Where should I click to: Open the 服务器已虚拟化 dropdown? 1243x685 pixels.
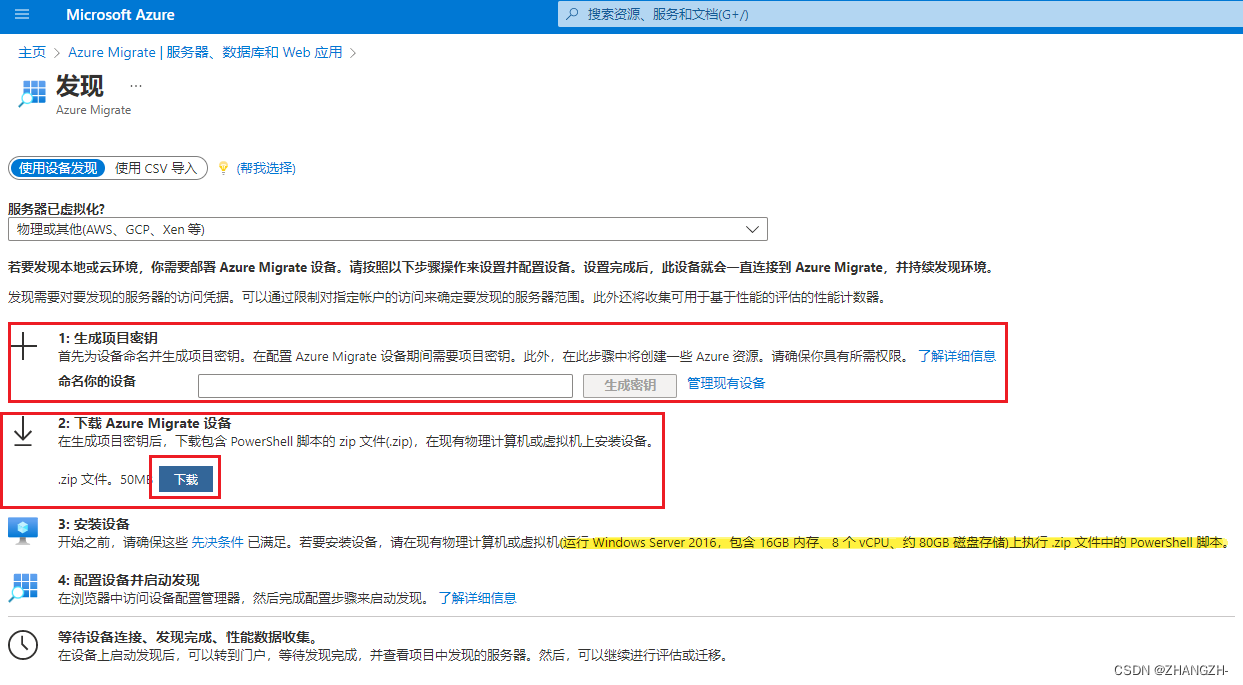387,229
